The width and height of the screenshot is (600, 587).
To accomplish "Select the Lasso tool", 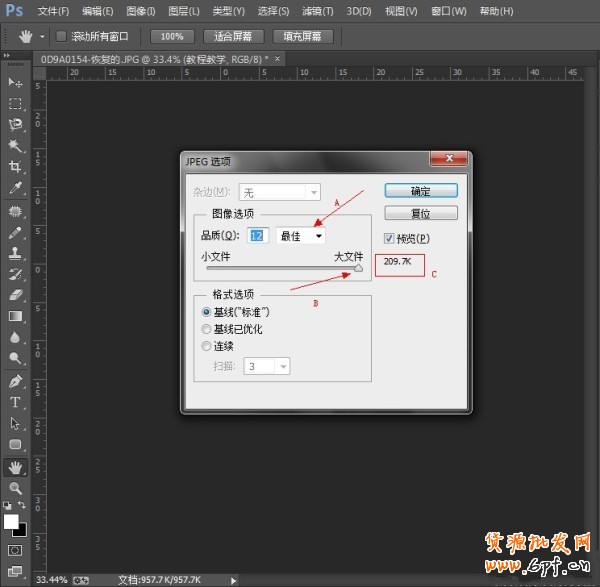I will click(15, 124).
